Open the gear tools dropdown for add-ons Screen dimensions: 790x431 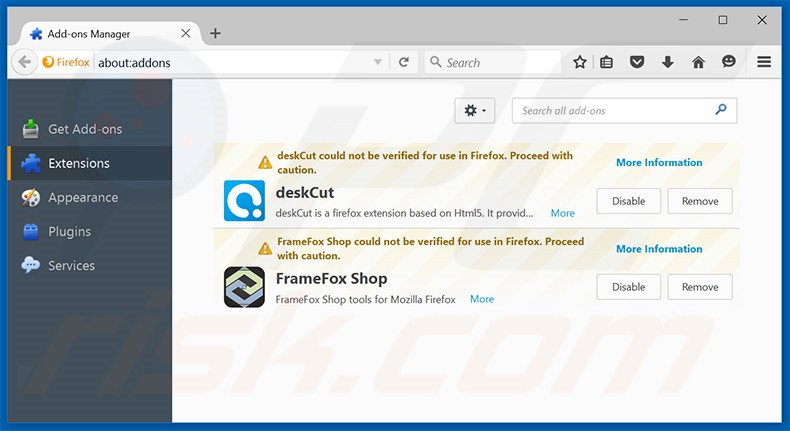pyautogui.click(x=475, y=110)
